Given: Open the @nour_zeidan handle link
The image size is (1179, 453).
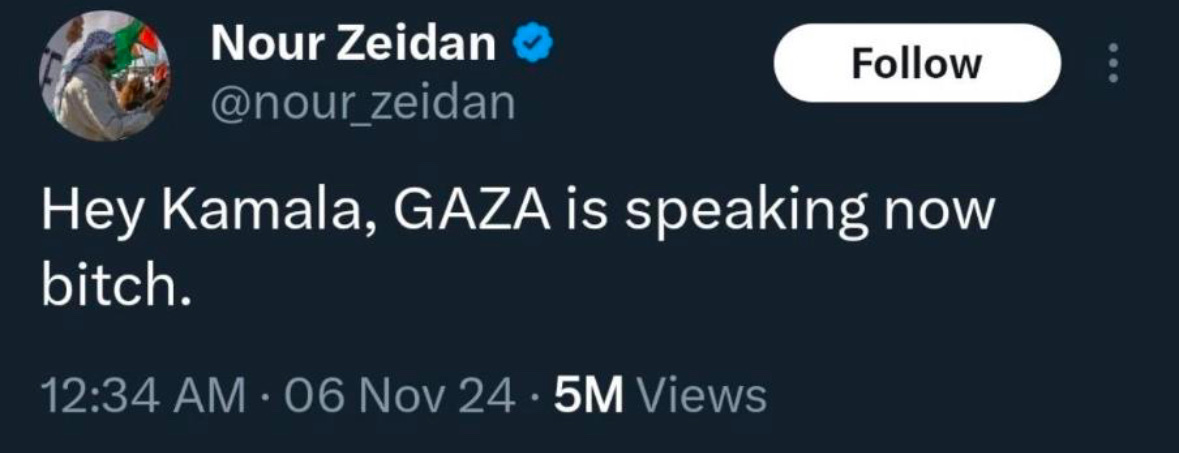Looking at the screenshot, I should [x=361, y=100].
